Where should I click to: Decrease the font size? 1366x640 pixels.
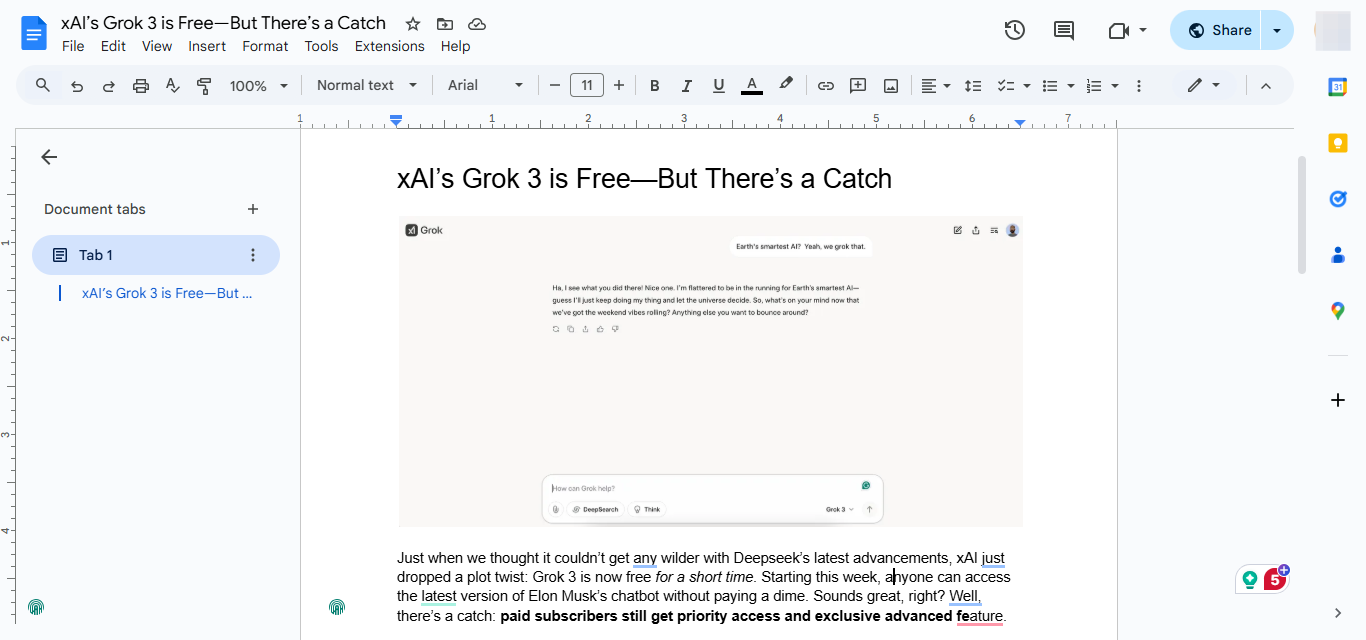pyautogui.click(x=555, y=86)
